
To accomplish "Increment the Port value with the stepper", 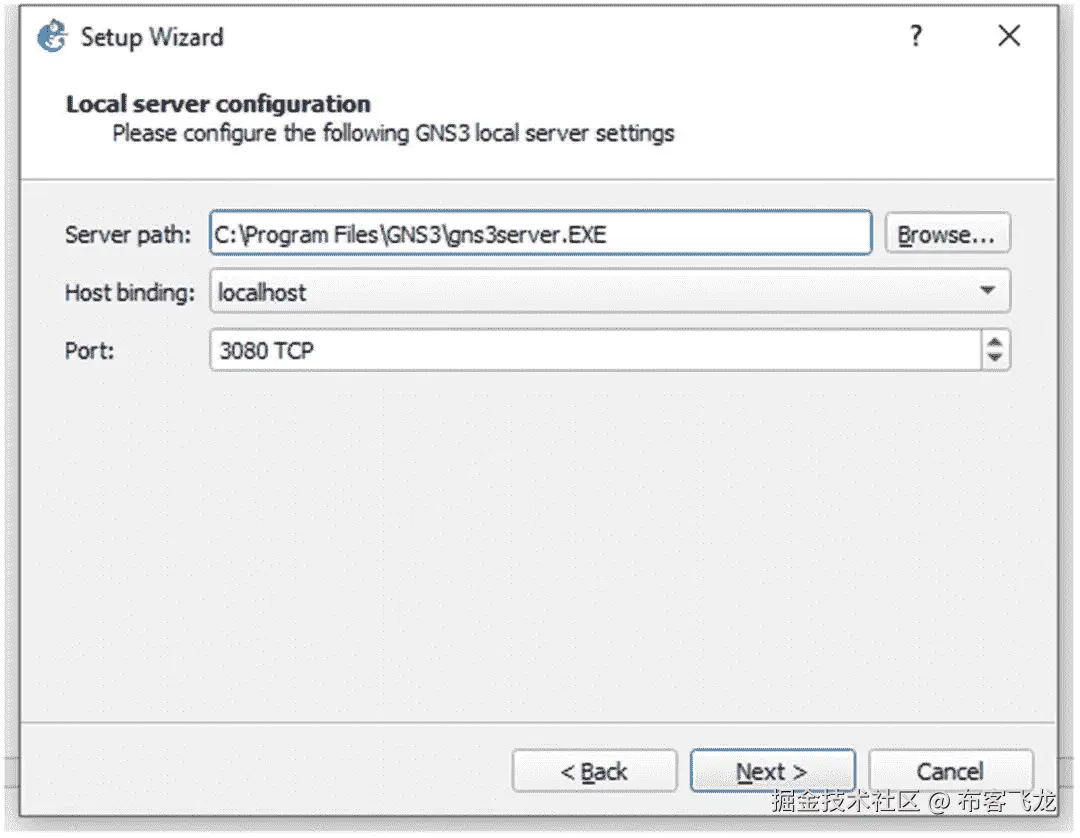I will pos(995,343).
